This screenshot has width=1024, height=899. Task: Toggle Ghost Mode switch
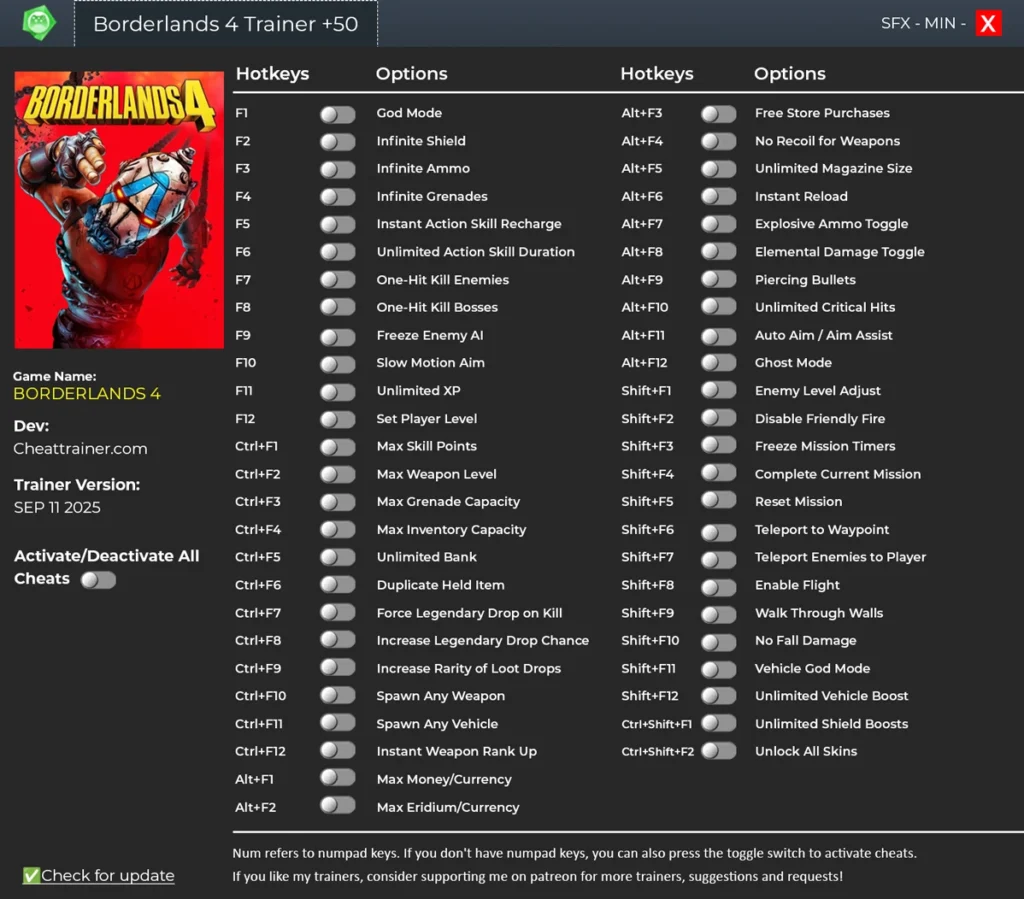click(718, 364)
